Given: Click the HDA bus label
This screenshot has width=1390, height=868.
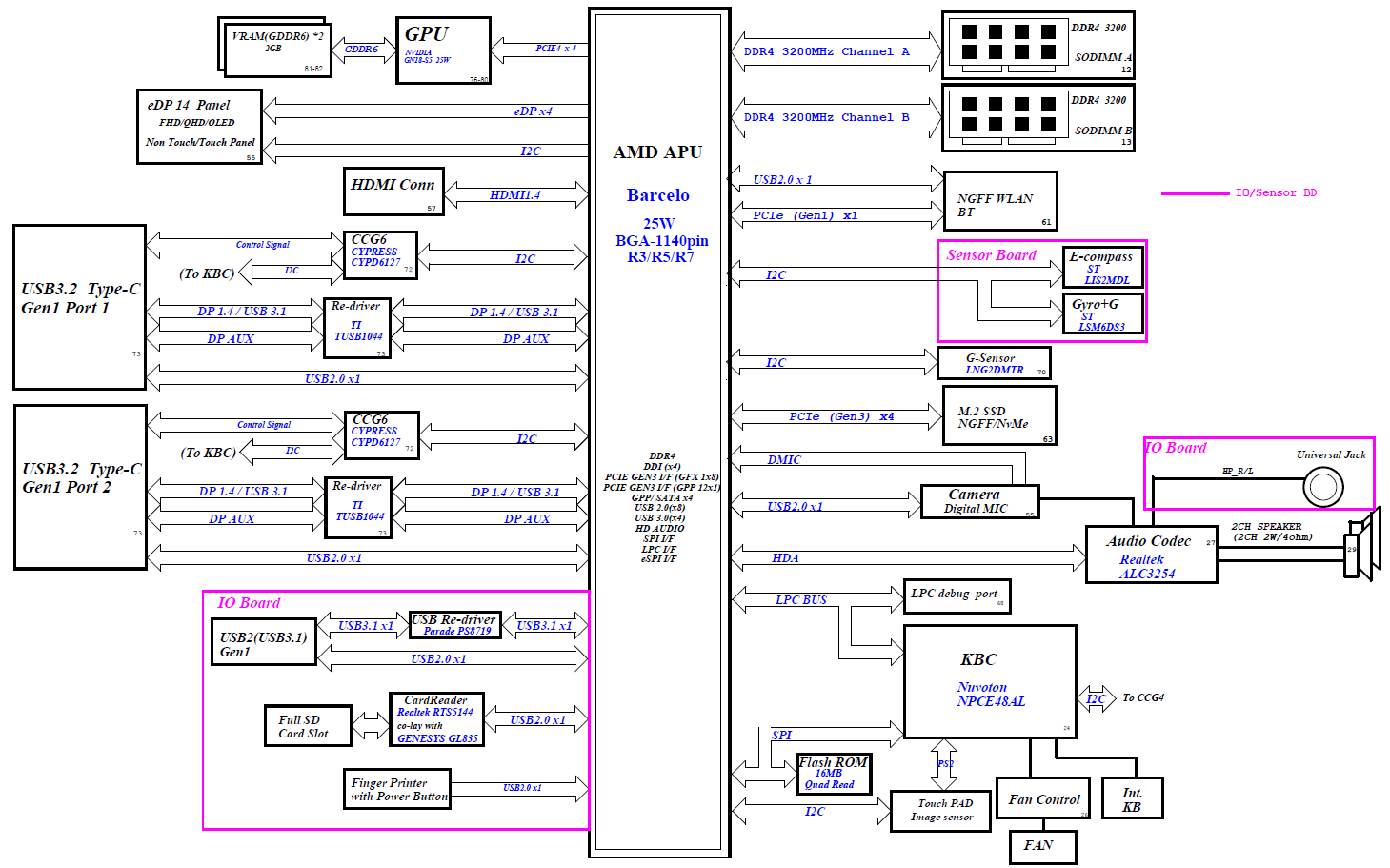Looking at the screenshot, I should [x=785, y=558].
